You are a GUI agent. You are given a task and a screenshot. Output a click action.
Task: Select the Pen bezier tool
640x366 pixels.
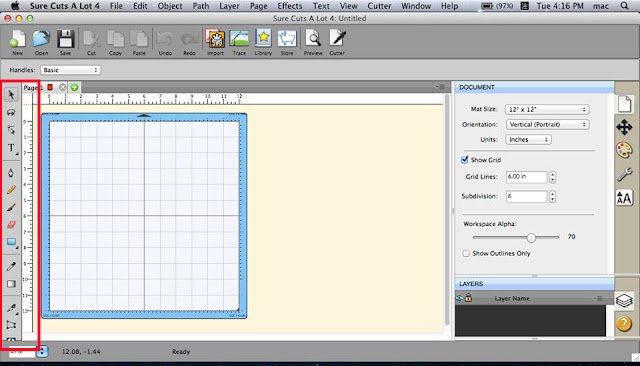click(11, 173)
